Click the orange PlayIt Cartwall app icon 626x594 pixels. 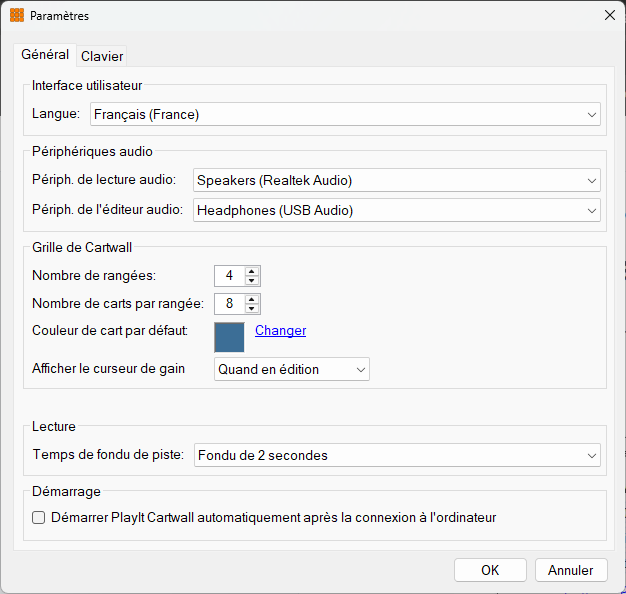pyautogui.click(x=17, y=15)
